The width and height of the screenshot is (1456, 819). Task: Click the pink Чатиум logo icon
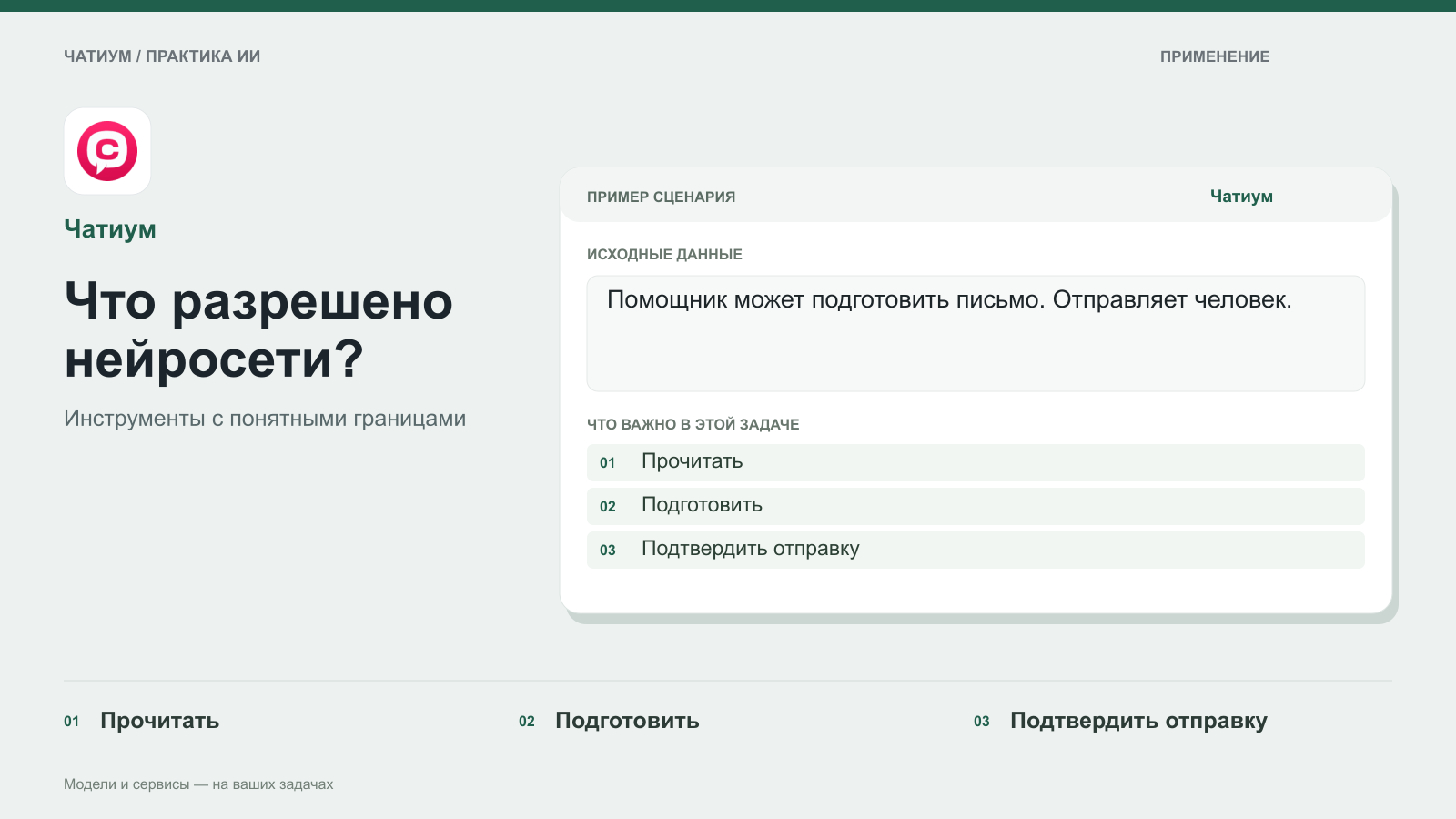(107, 151)
